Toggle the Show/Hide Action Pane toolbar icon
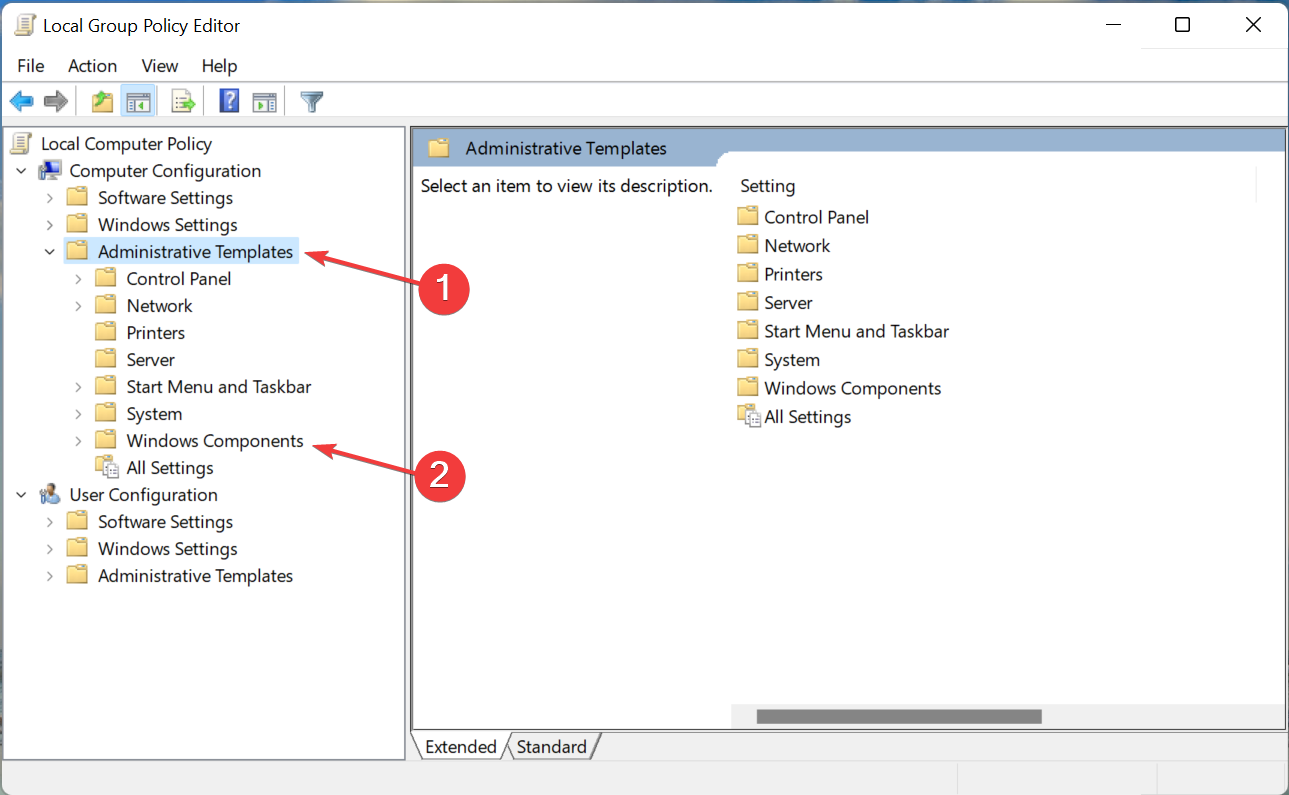 pos(264,101)
